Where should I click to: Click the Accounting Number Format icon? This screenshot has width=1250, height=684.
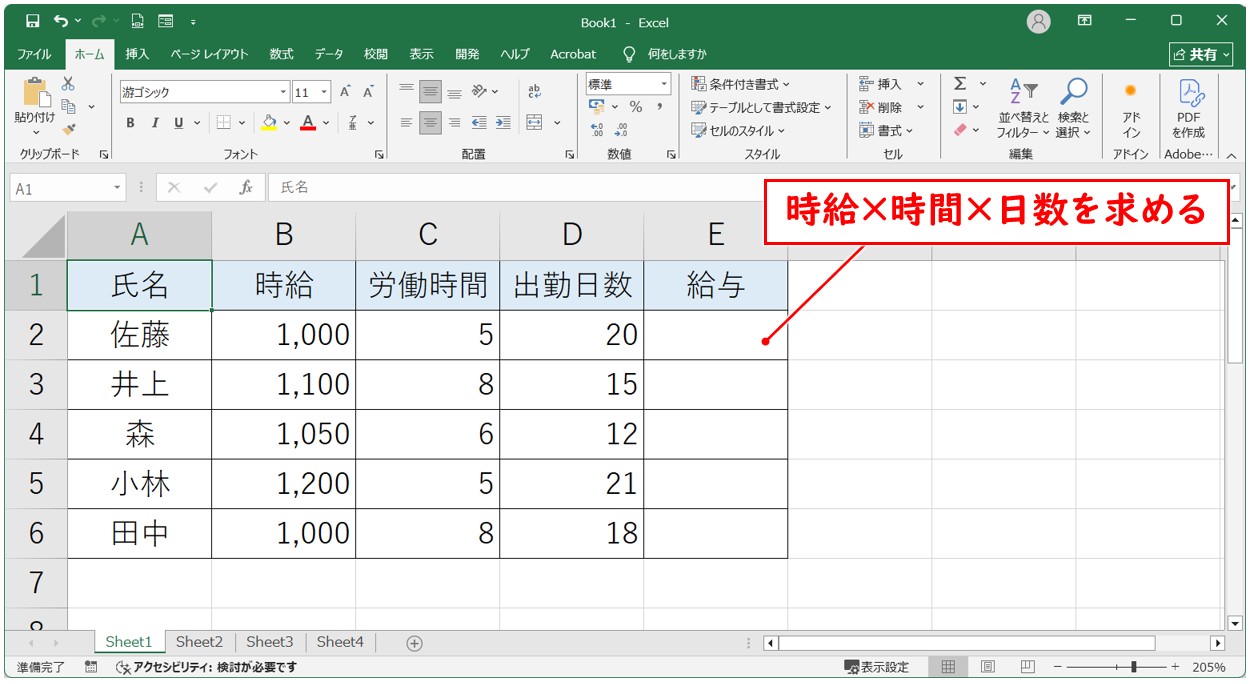(597, 107)
